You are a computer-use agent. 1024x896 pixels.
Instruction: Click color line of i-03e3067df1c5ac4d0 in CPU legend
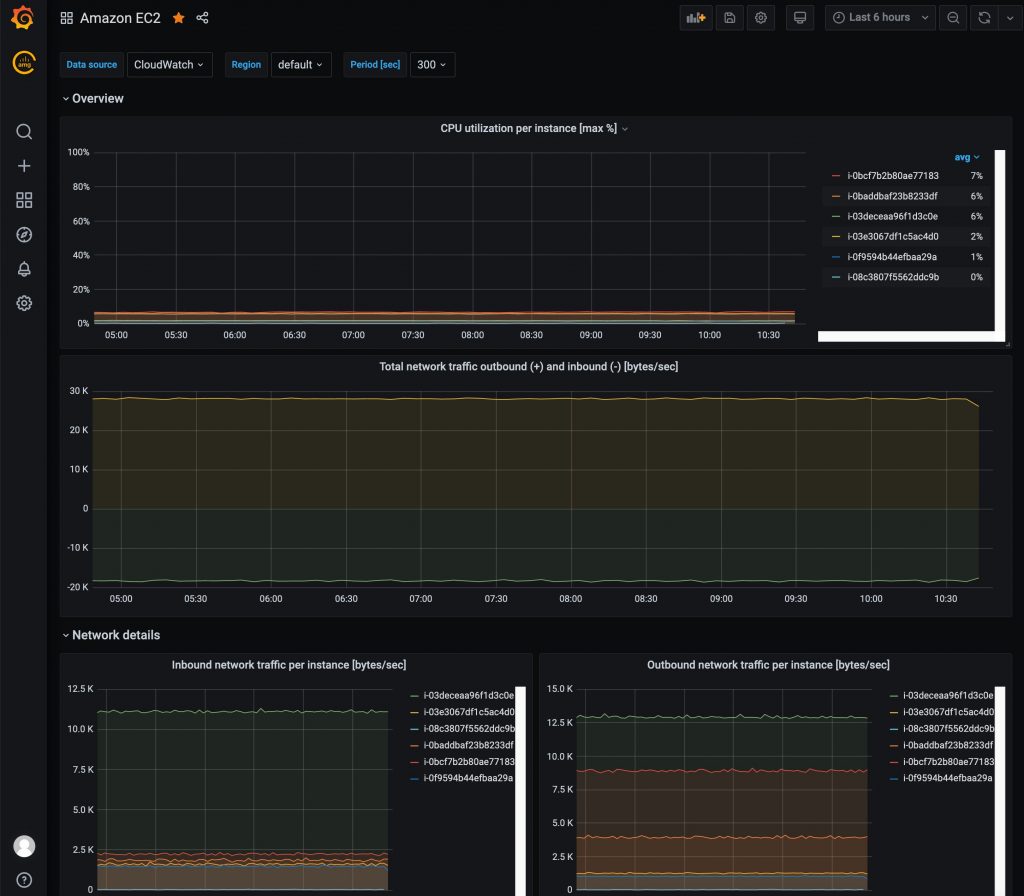point(836,236)
